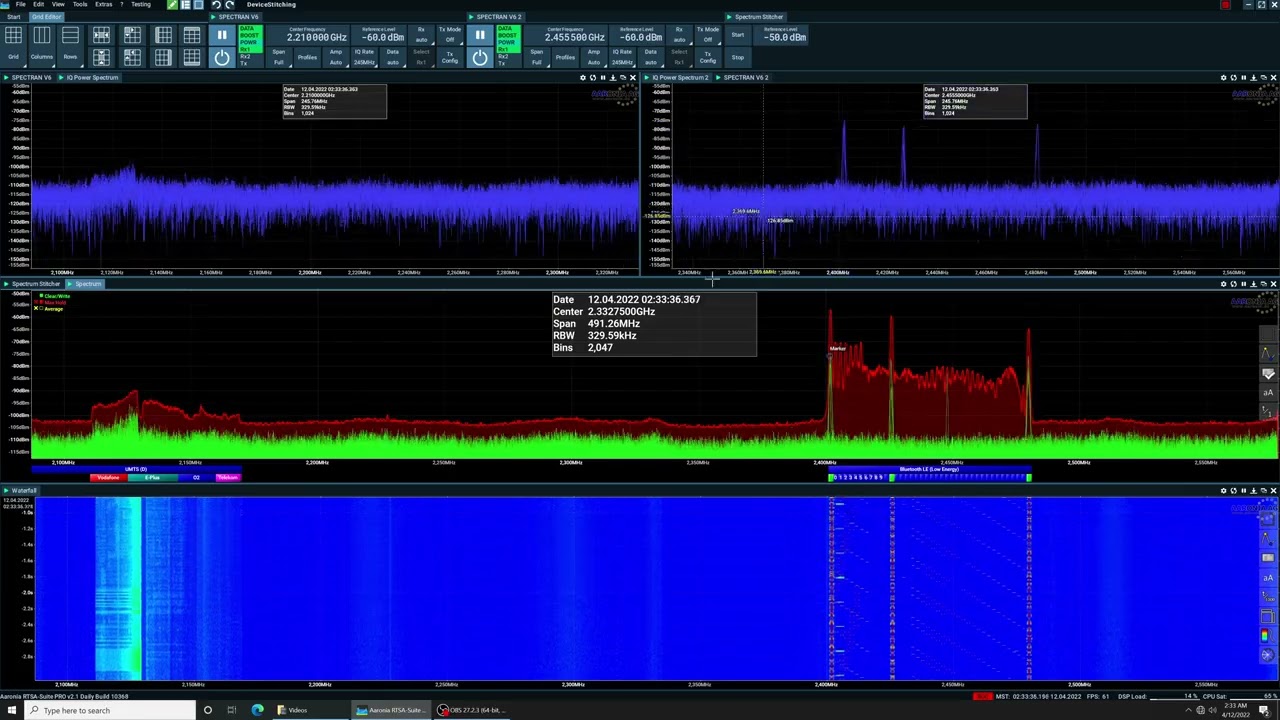The width and height of the screenshot is (1280, 720).
Task: Toggle power of SPECTRAN V6 device
Action: tap(222, 58)
